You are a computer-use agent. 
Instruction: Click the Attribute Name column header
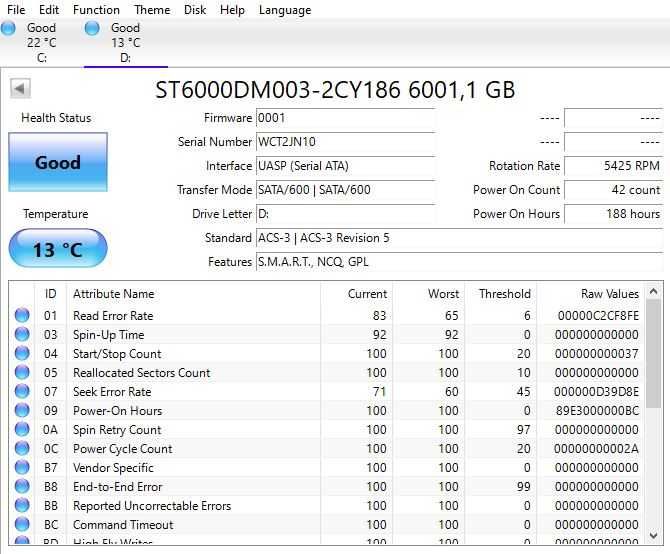194,294
